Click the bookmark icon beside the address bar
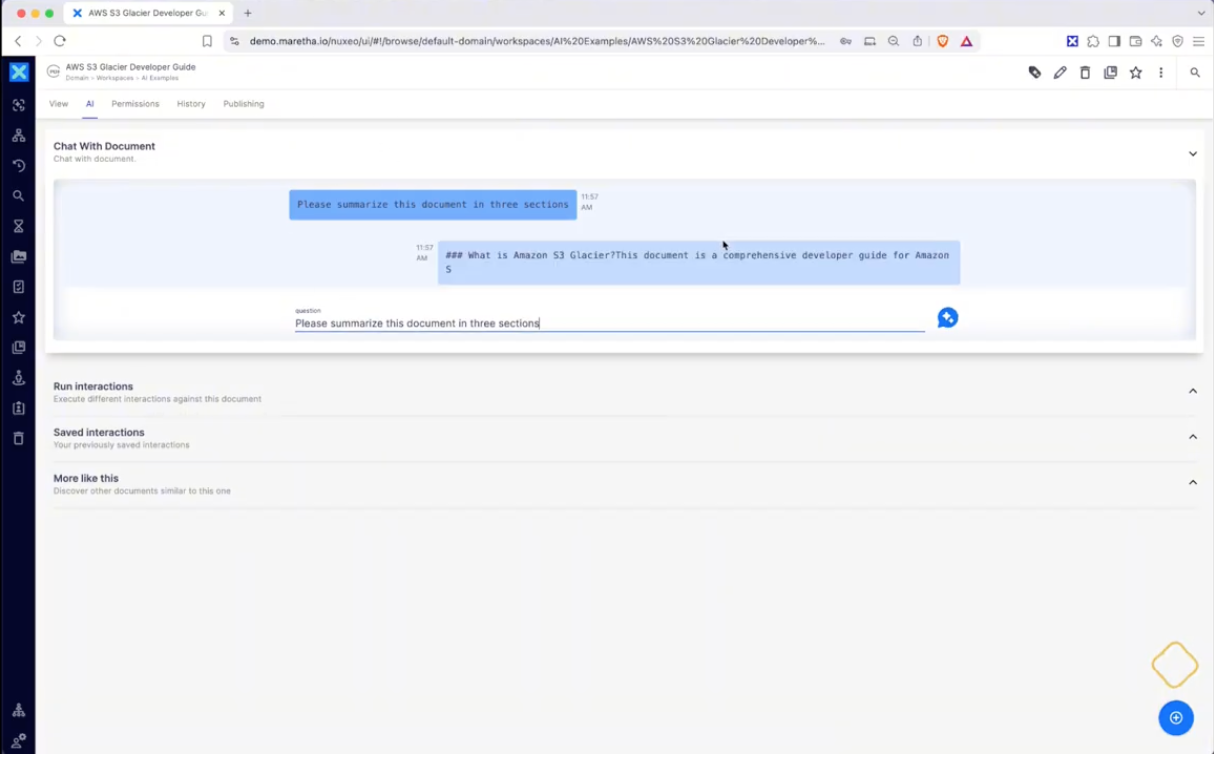Screen dimensions: 1214x757 click(x=207, y=41)
